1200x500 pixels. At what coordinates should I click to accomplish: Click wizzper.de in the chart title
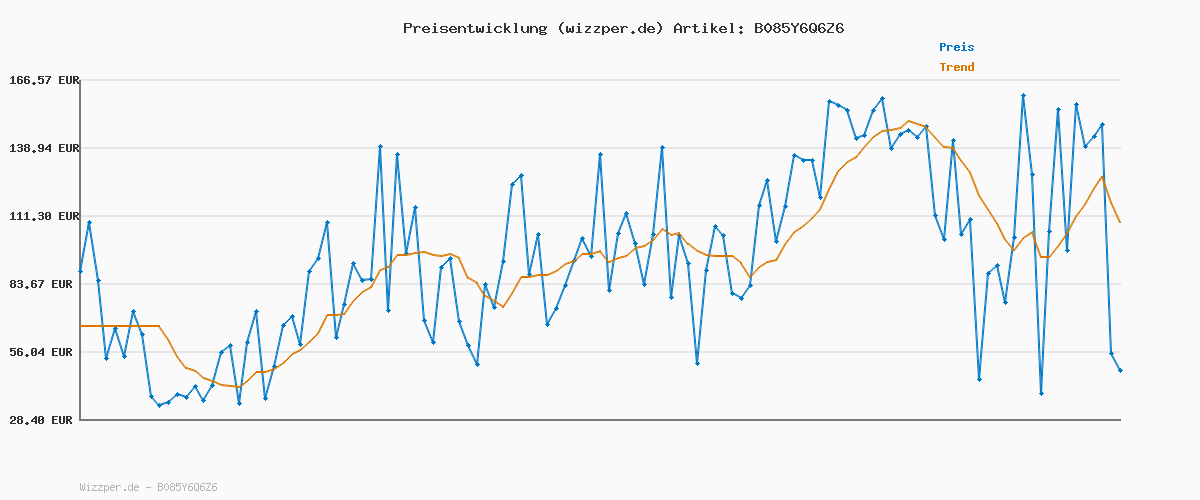610,28
